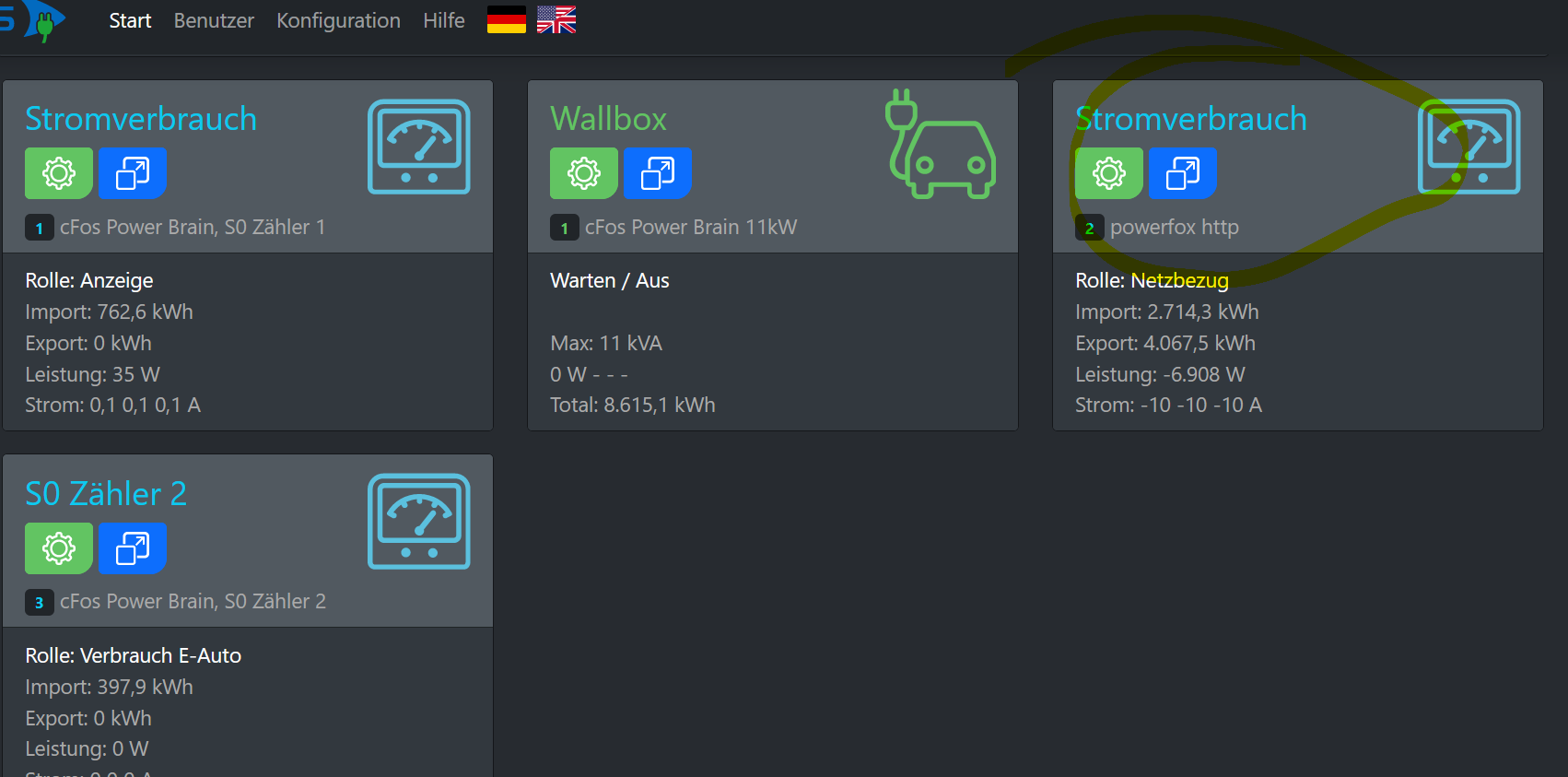Screen dimensions: 1568x777
Task: Click 'Import: 397,9 kWh' value
Action: 109,687
